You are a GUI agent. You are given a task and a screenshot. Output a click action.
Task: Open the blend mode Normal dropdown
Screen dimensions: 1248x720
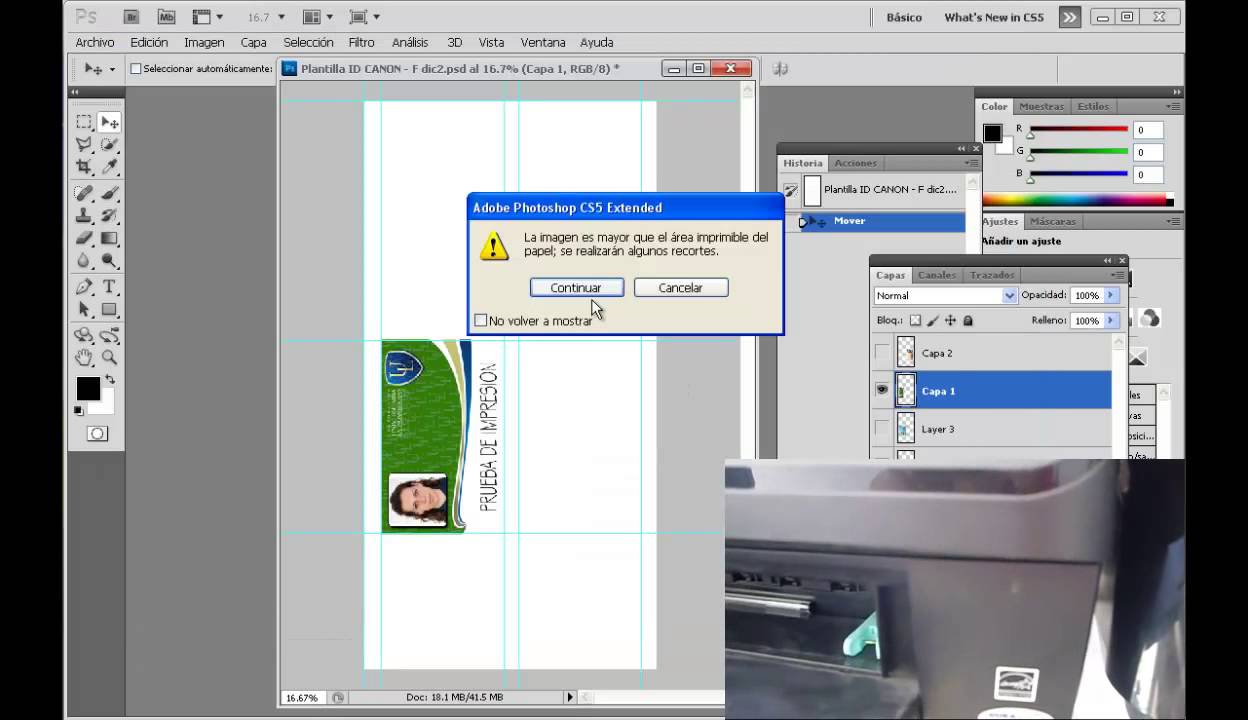[945, 296]
